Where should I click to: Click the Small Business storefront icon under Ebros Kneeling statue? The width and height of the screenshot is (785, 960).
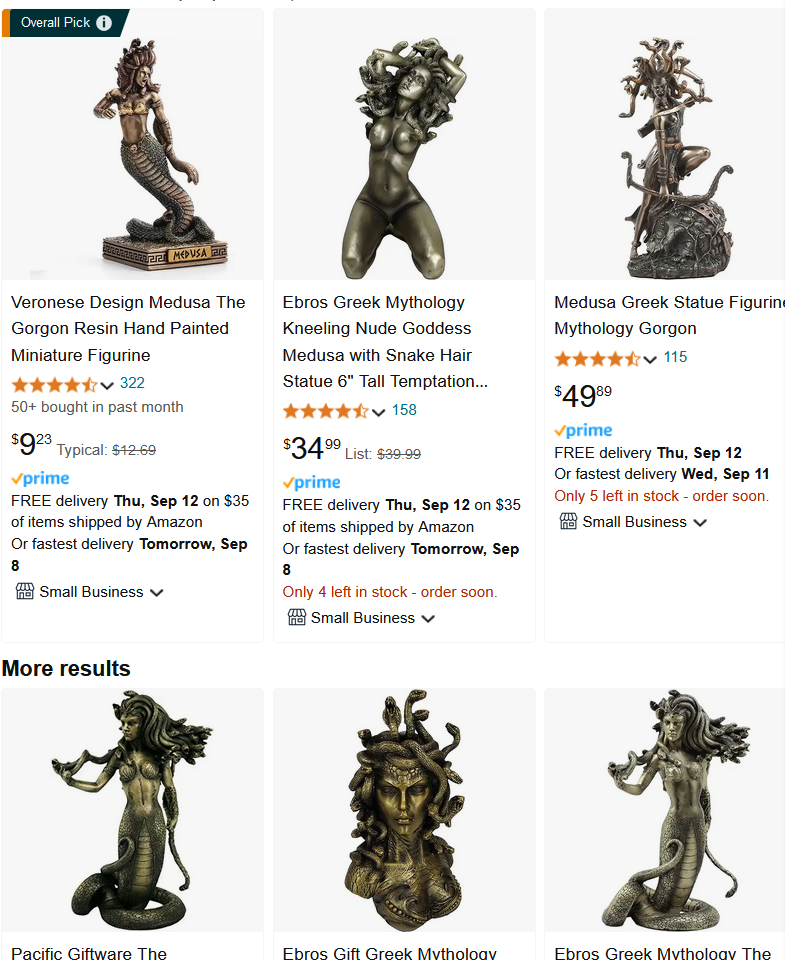click(x=296, y=617)
